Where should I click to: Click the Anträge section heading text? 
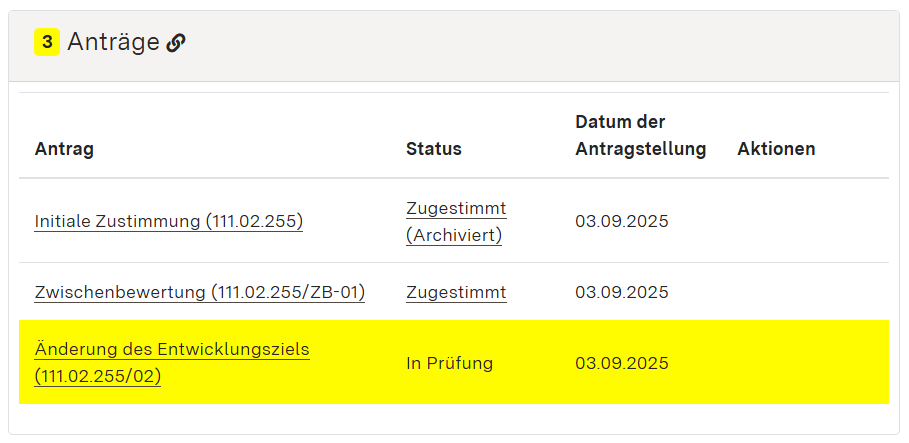point(113,42)
